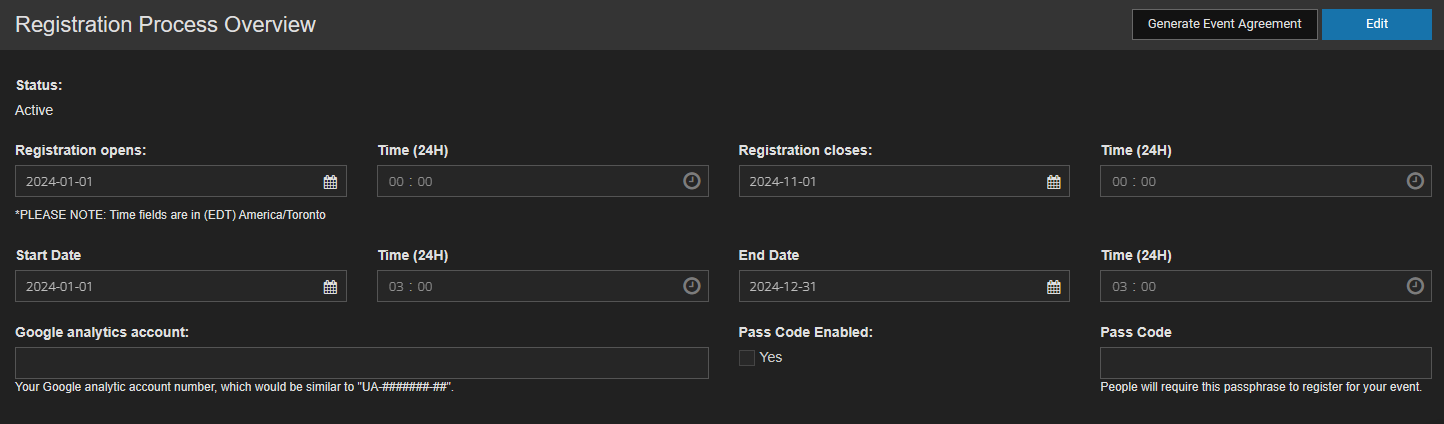1444x424 pixels.
Task: Select the Registration closes date 2024-11-01 field
Action: [904, 181]
